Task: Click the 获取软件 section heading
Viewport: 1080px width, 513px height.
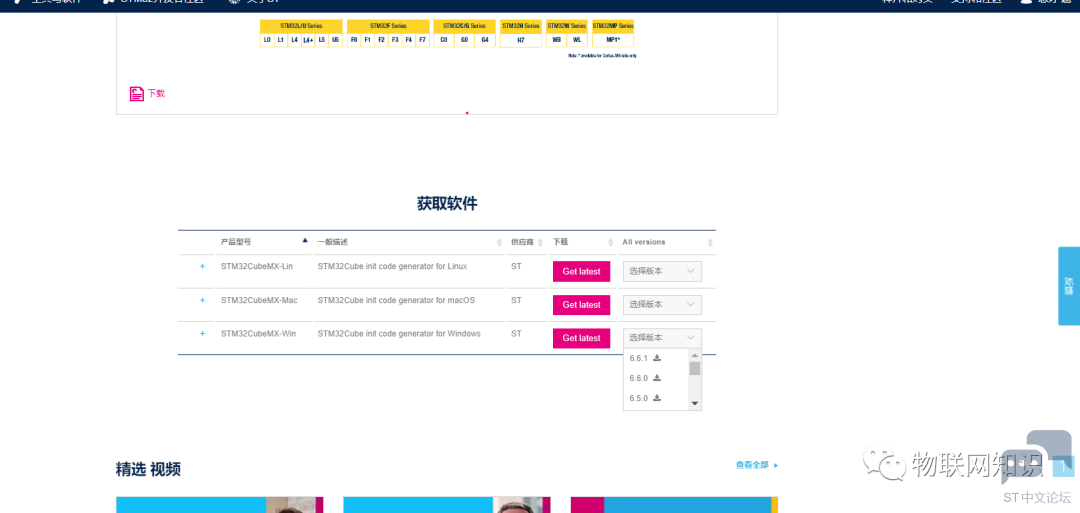Action: 447,204
